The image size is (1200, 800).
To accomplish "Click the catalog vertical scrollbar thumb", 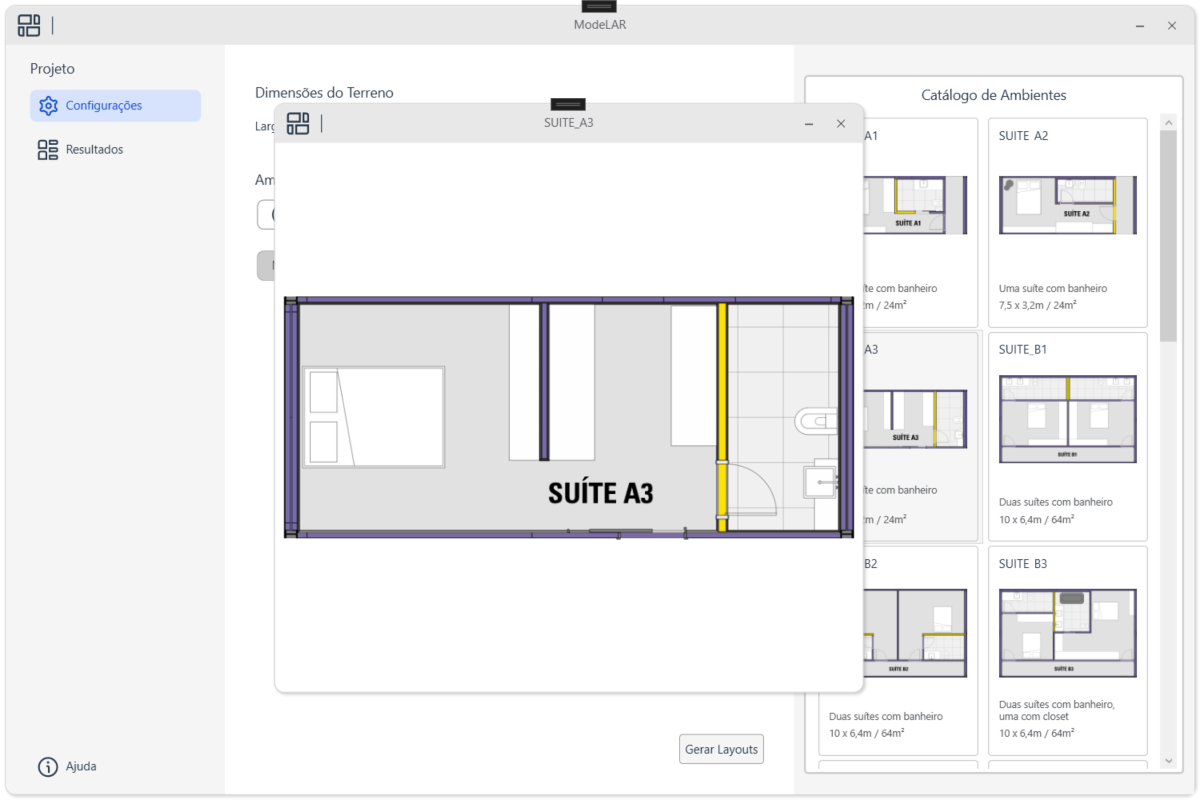I will [1168, 235].
